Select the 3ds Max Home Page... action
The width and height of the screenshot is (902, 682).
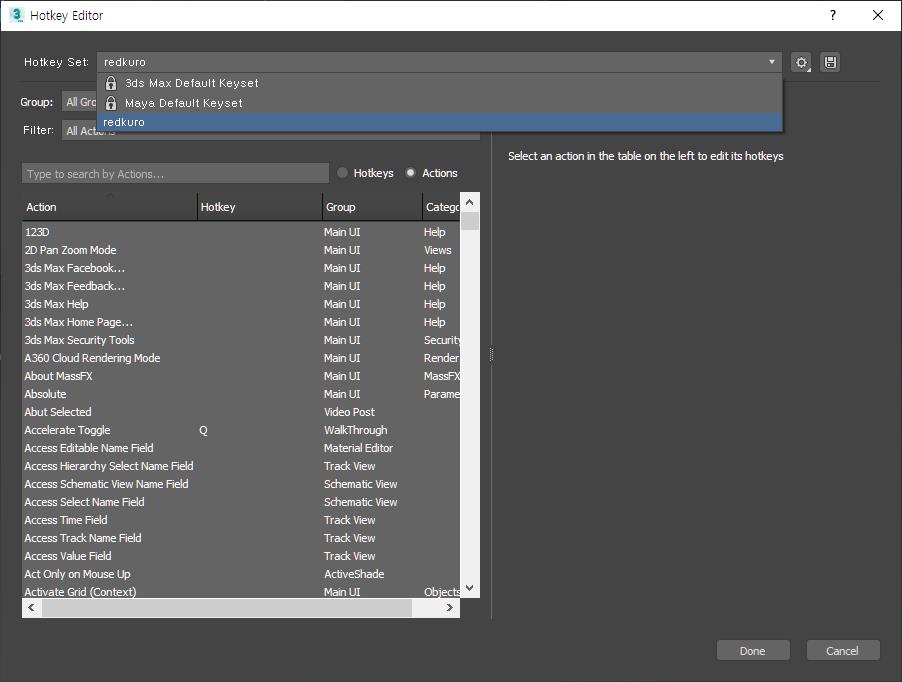[241, 322]
